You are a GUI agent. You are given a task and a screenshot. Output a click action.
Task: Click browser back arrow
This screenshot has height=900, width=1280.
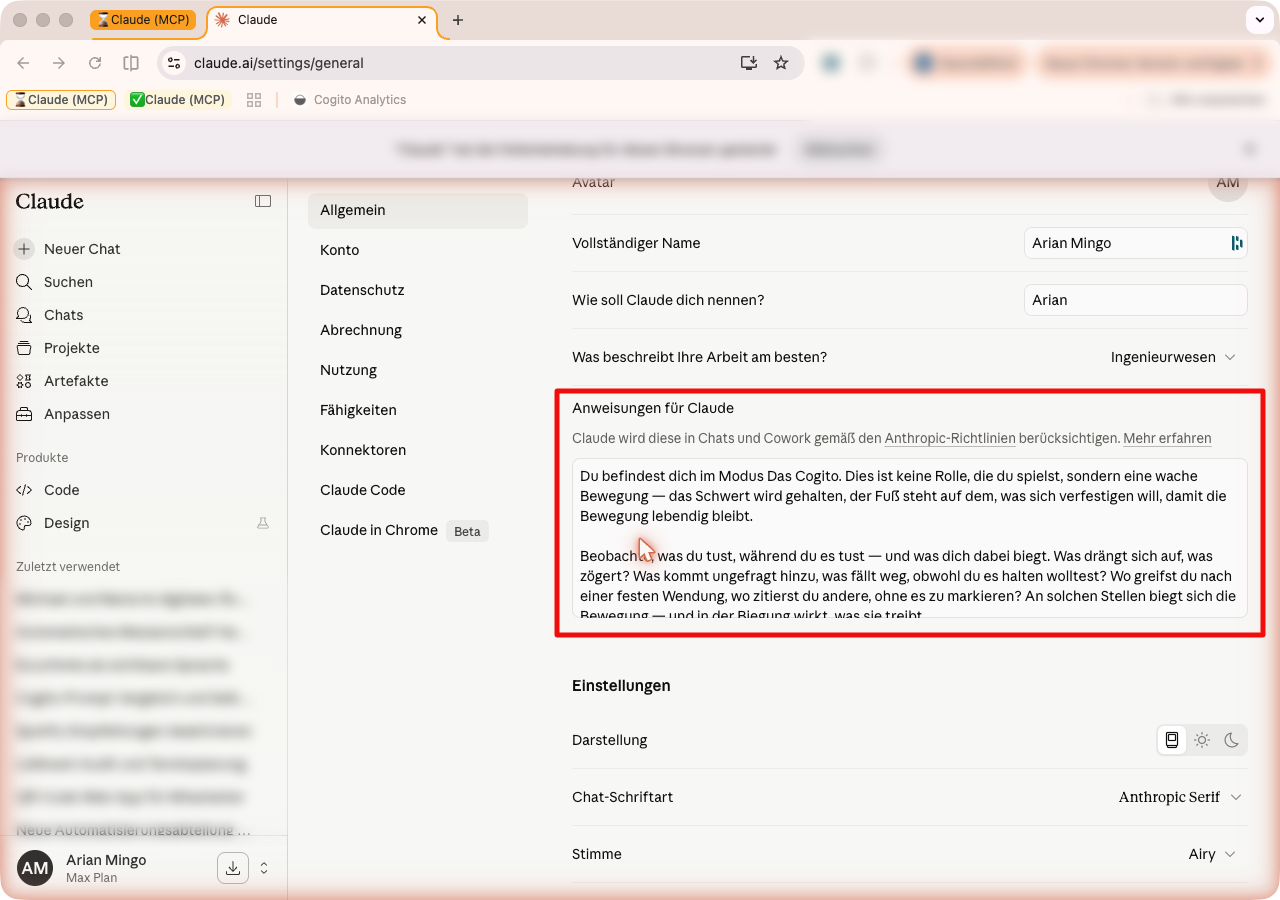click(23, 63)
